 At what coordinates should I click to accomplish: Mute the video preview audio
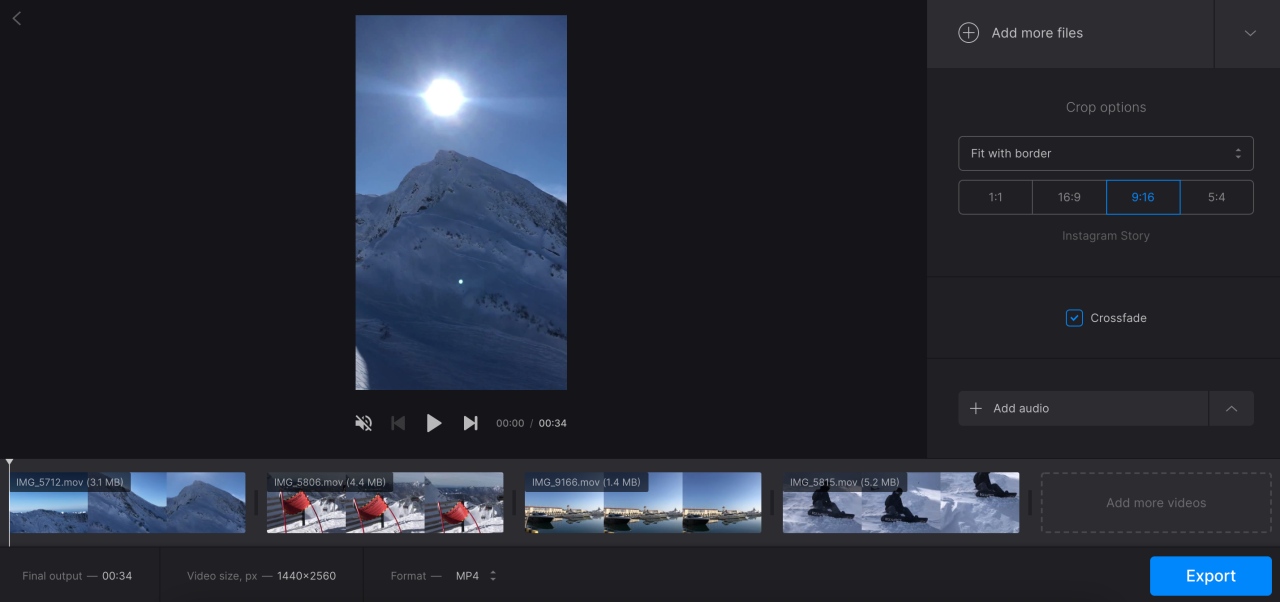click(363, 423)
